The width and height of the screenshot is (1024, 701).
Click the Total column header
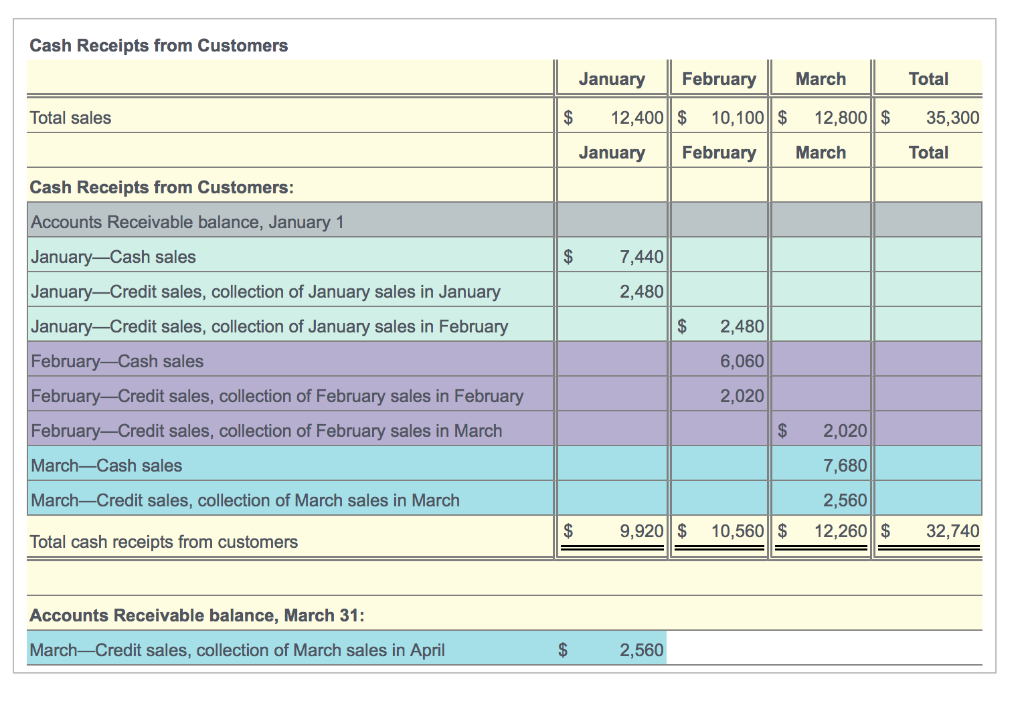928,78
